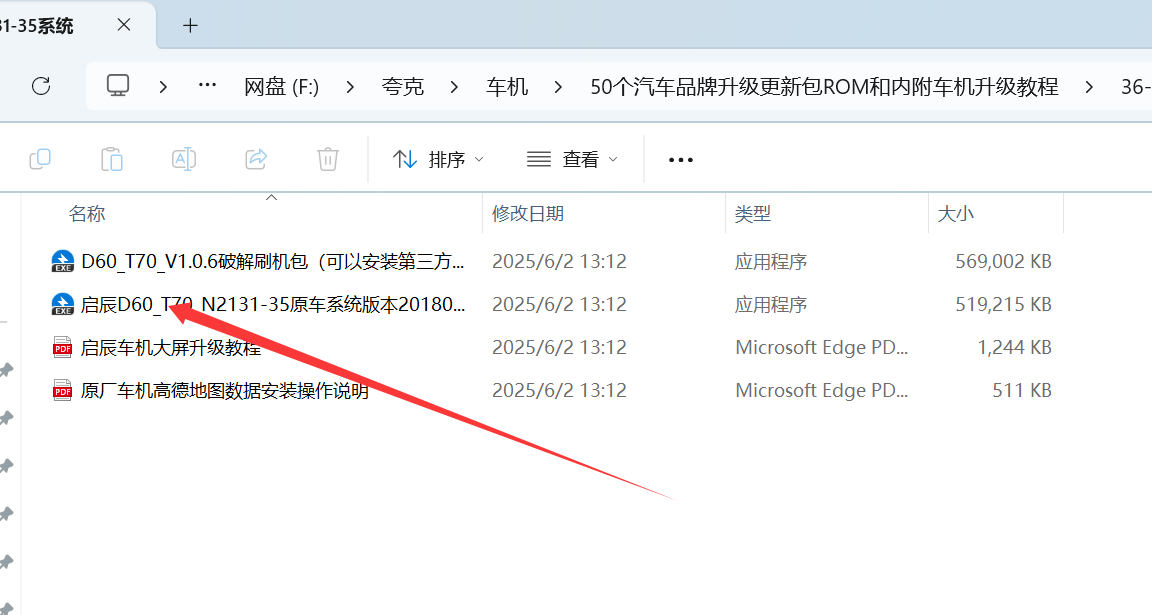Image resolution: width=1152 pixels, height=615 pixels.
Task: Open the See more options menu
Action: (680, 159)
